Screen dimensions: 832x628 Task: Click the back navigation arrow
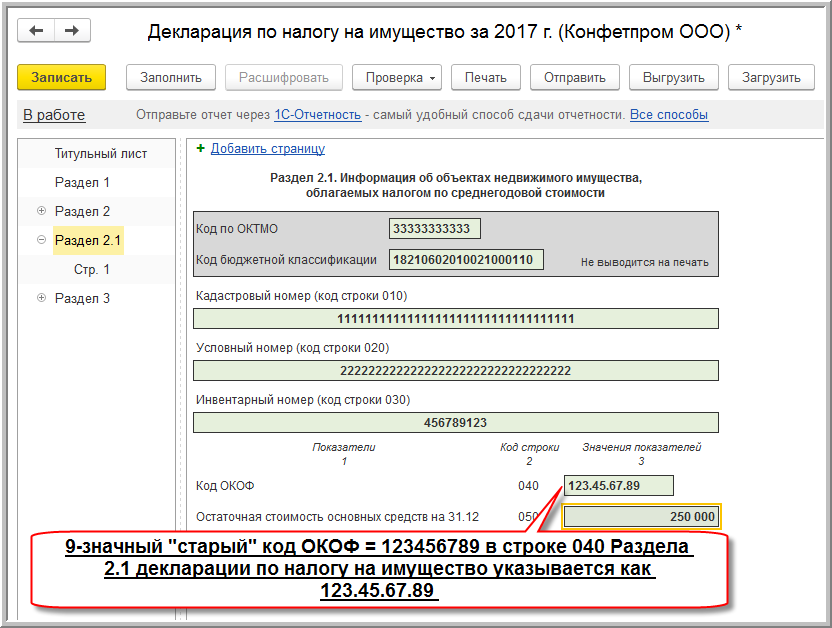click(37, 31)
